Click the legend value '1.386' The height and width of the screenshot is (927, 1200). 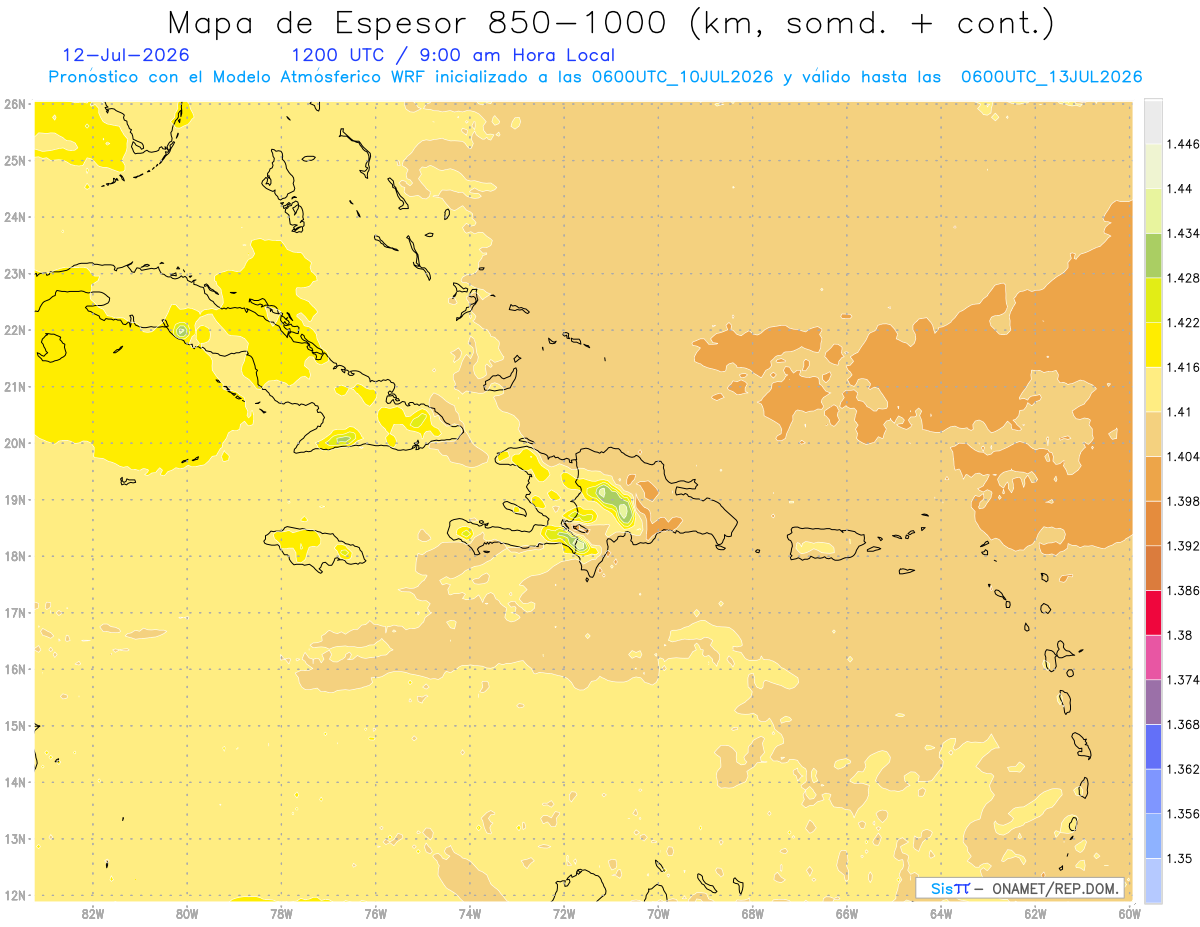(1183, 591)
